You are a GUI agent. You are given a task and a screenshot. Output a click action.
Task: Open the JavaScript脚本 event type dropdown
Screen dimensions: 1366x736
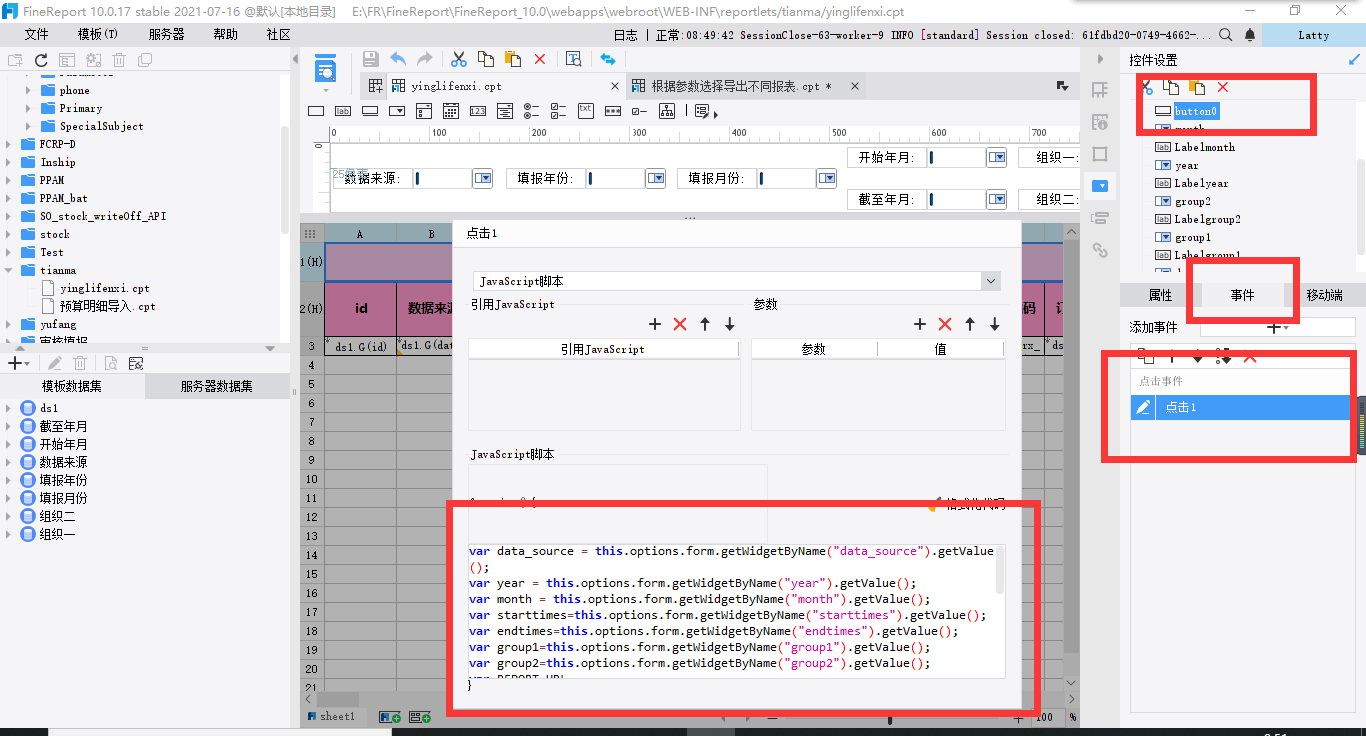(x=991, y=282)
